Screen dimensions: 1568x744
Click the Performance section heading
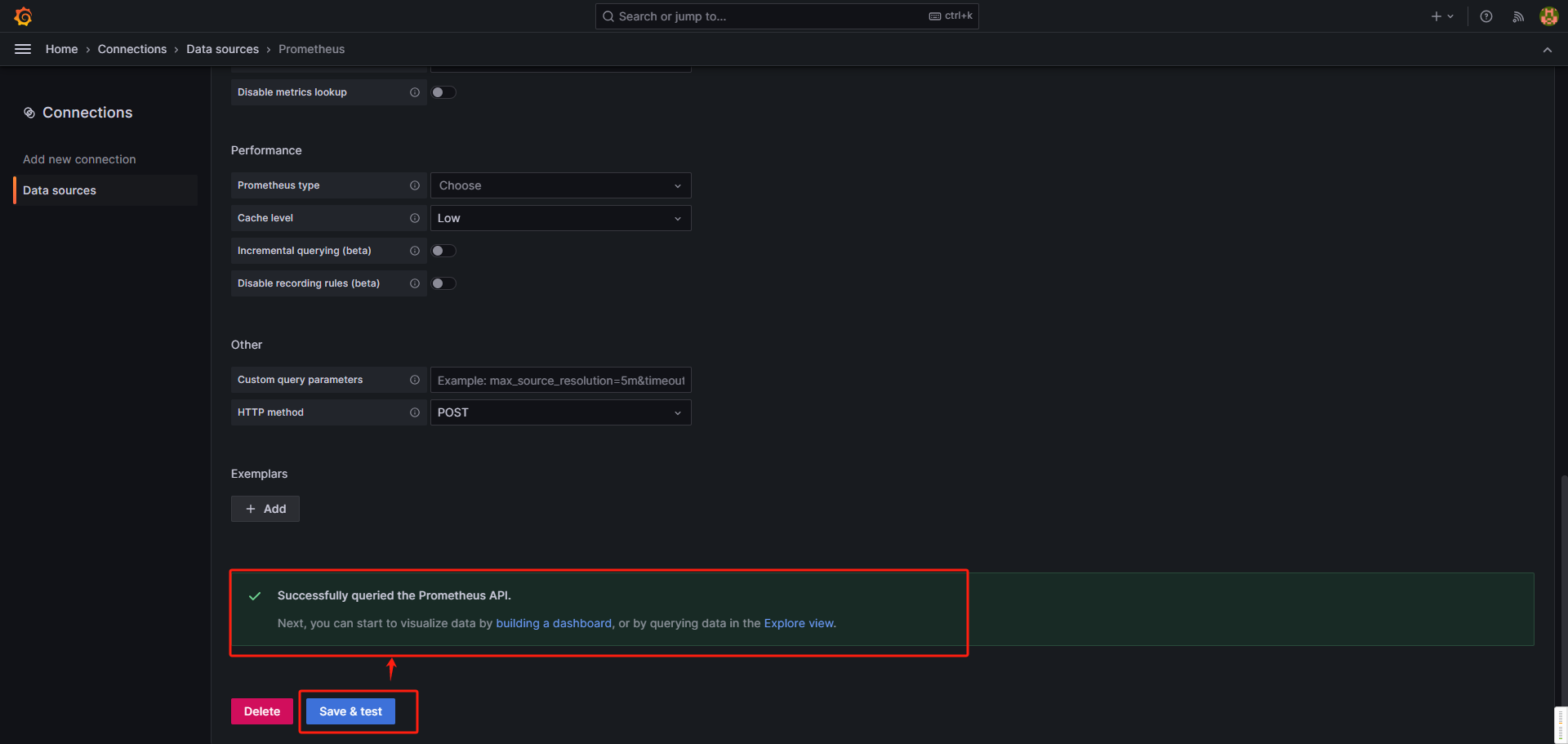(266, 150)
